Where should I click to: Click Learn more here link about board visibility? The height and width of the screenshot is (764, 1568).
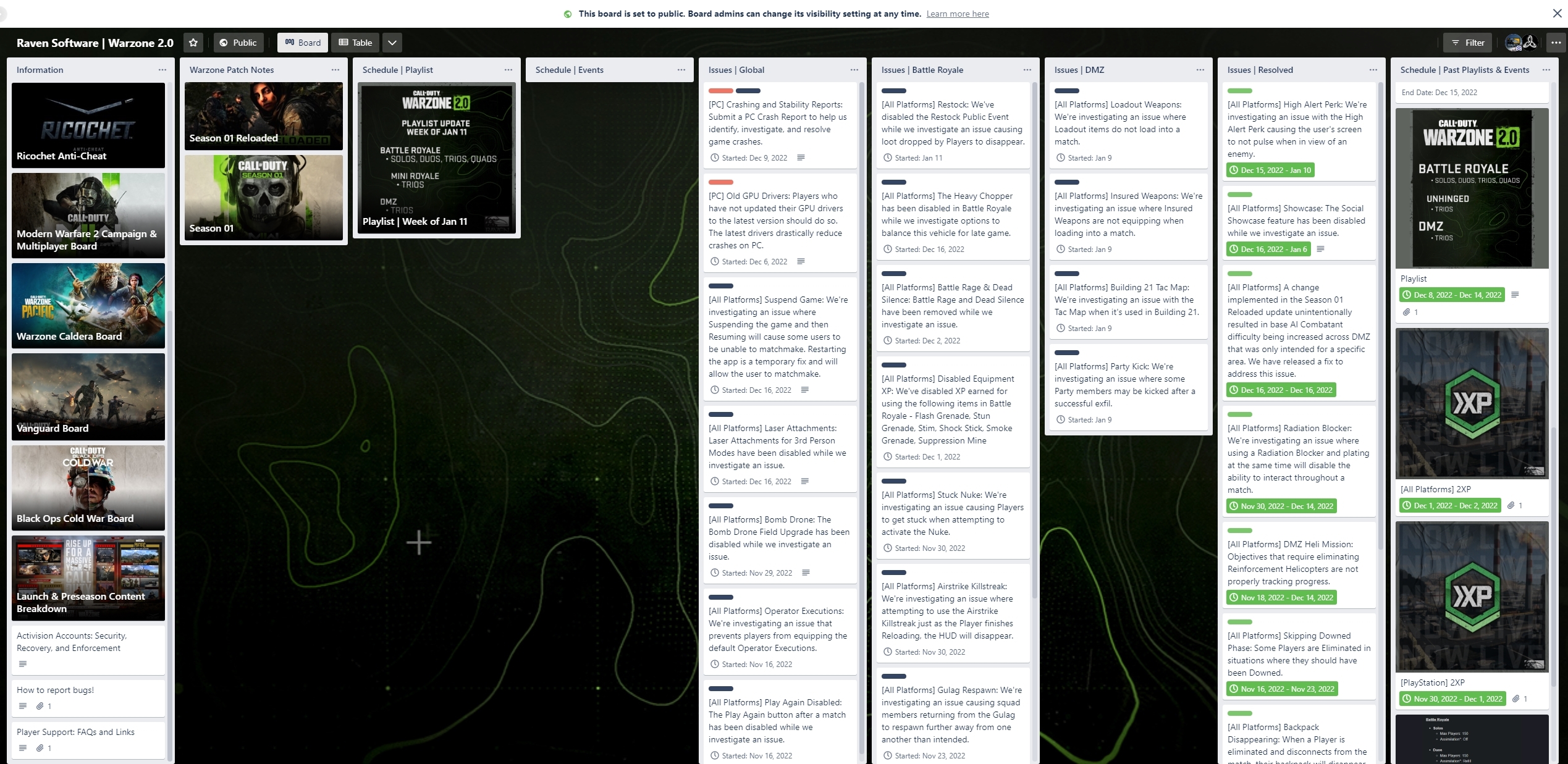click(956, 13)
